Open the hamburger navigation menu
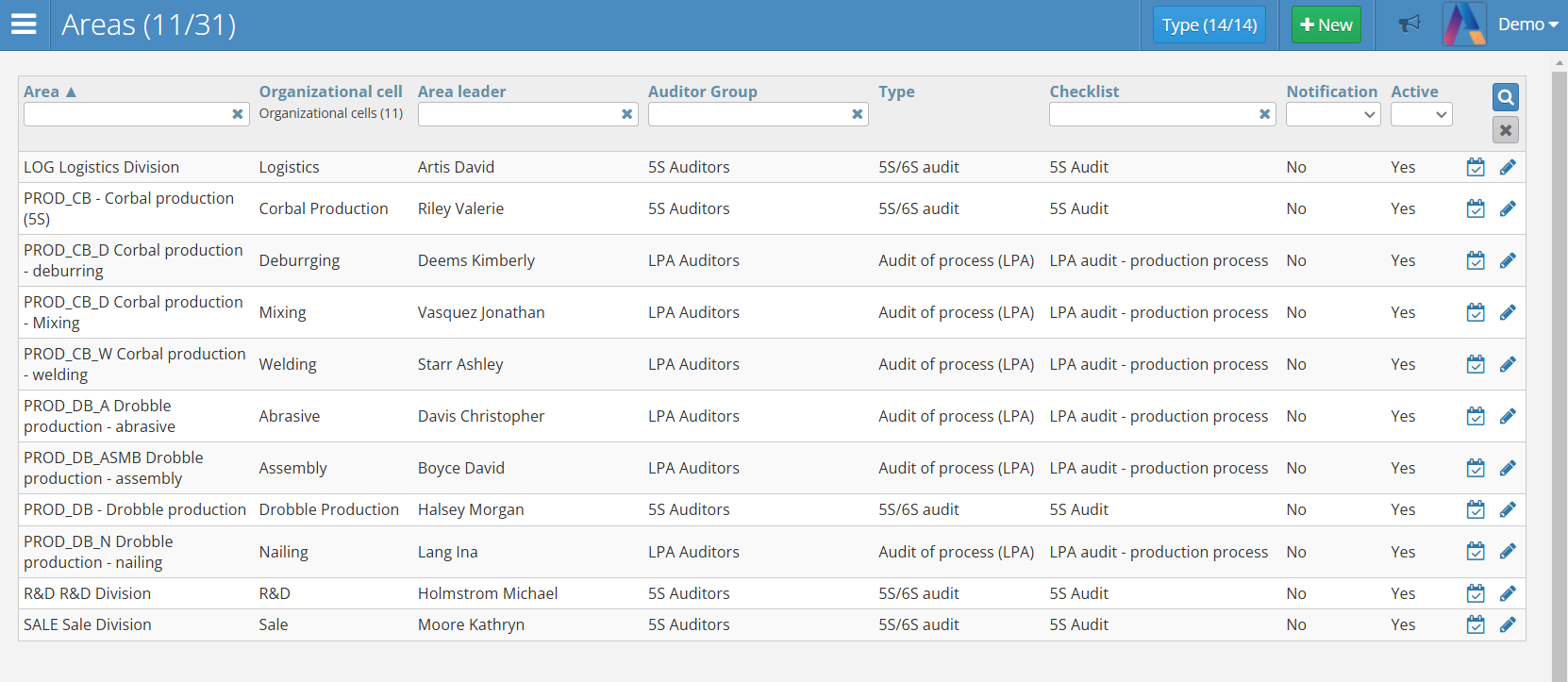 [x=24, y=25]
